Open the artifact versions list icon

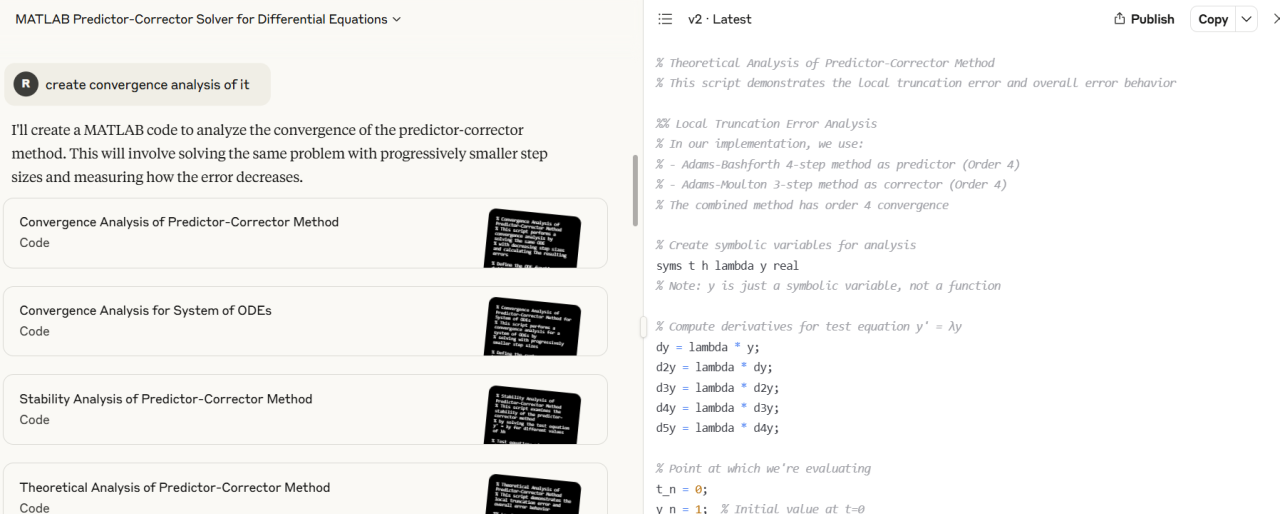[665, 19]
